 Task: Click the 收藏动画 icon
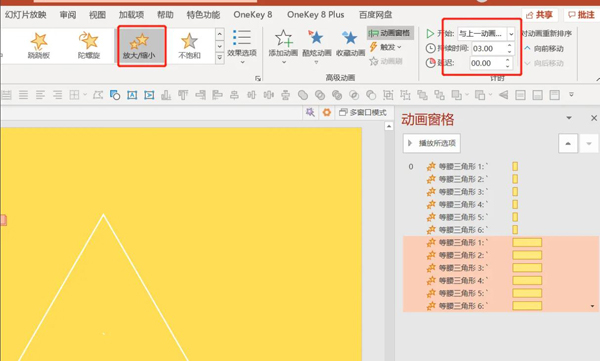[350, 38]
